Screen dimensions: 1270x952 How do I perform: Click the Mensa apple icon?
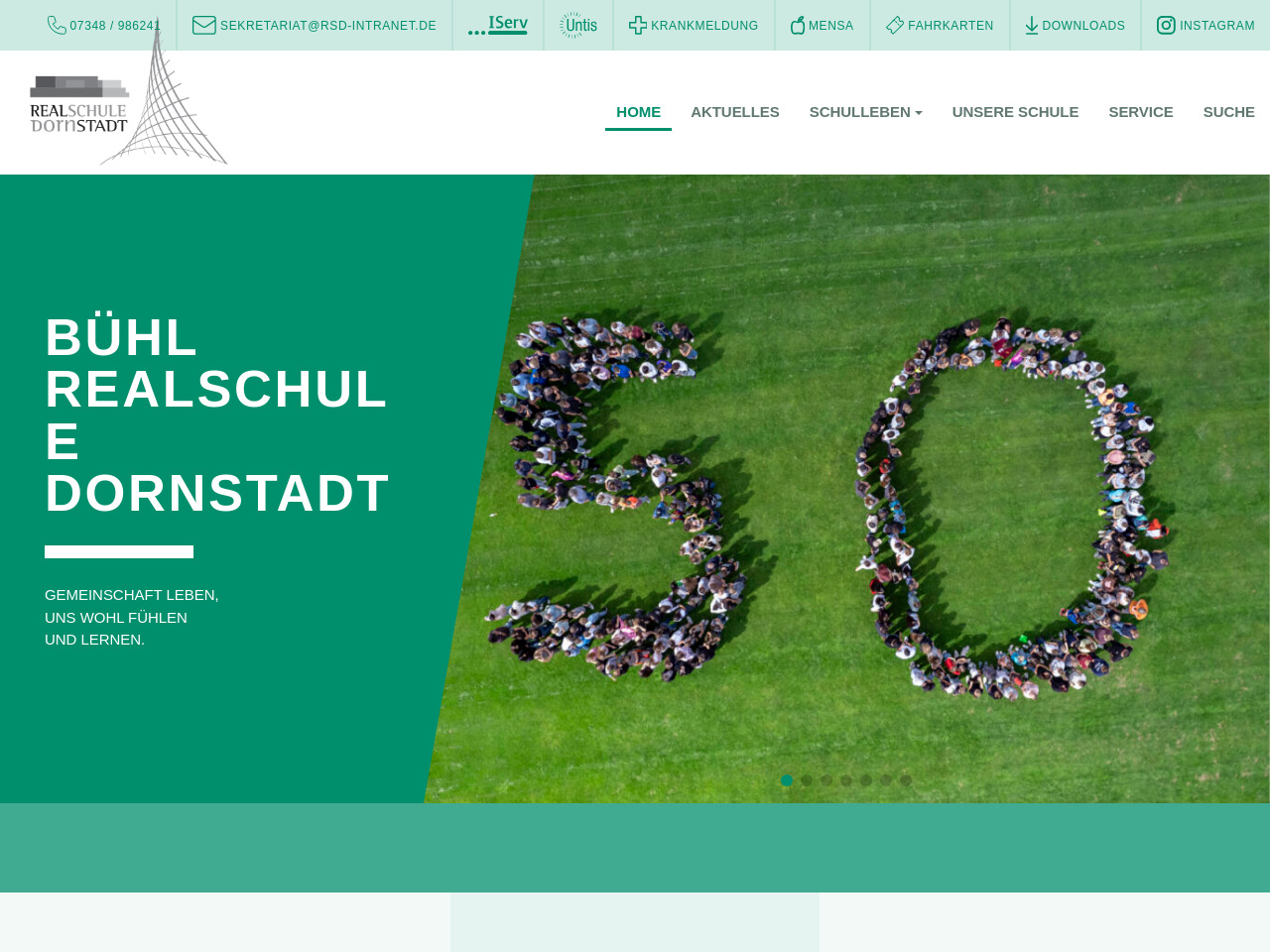(797, 26)
